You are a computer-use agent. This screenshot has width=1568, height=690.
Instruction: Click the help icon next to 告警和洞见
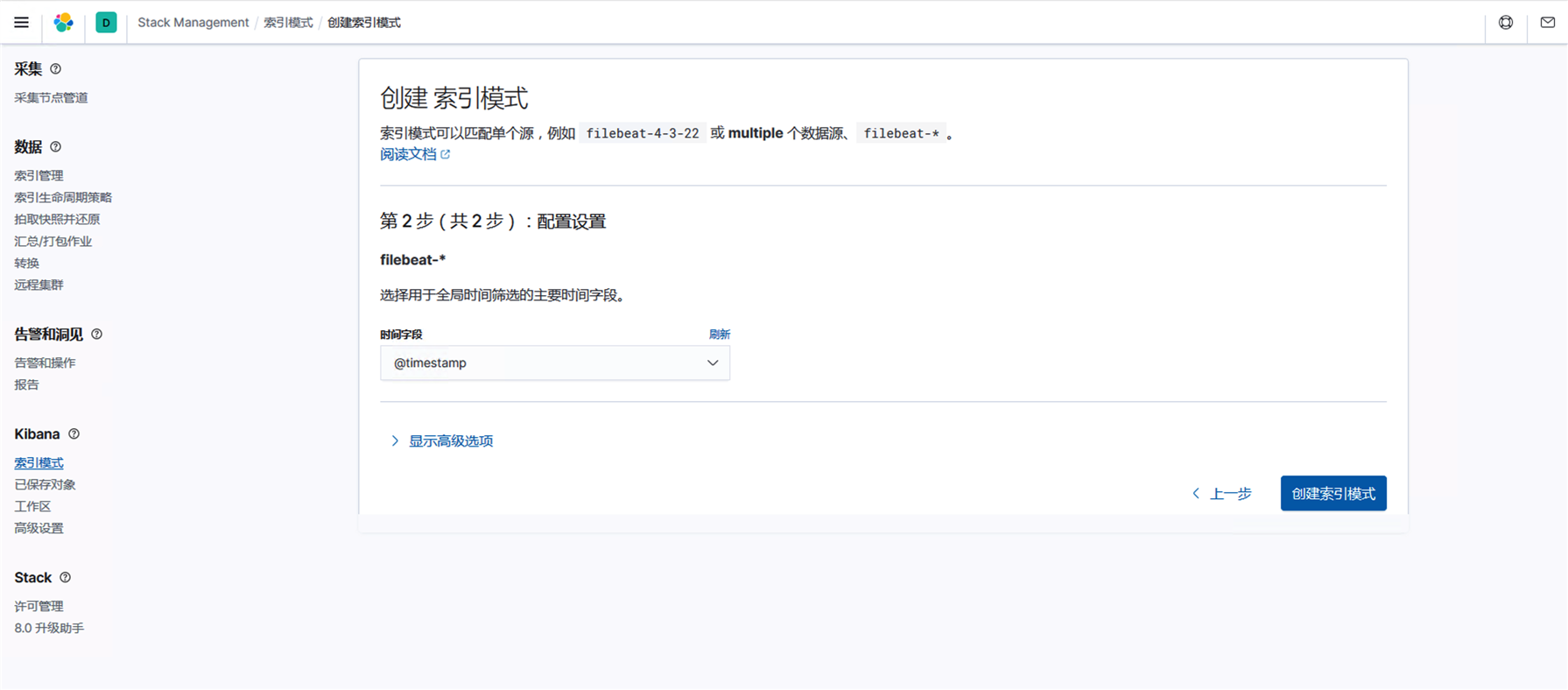coord(97,334)
